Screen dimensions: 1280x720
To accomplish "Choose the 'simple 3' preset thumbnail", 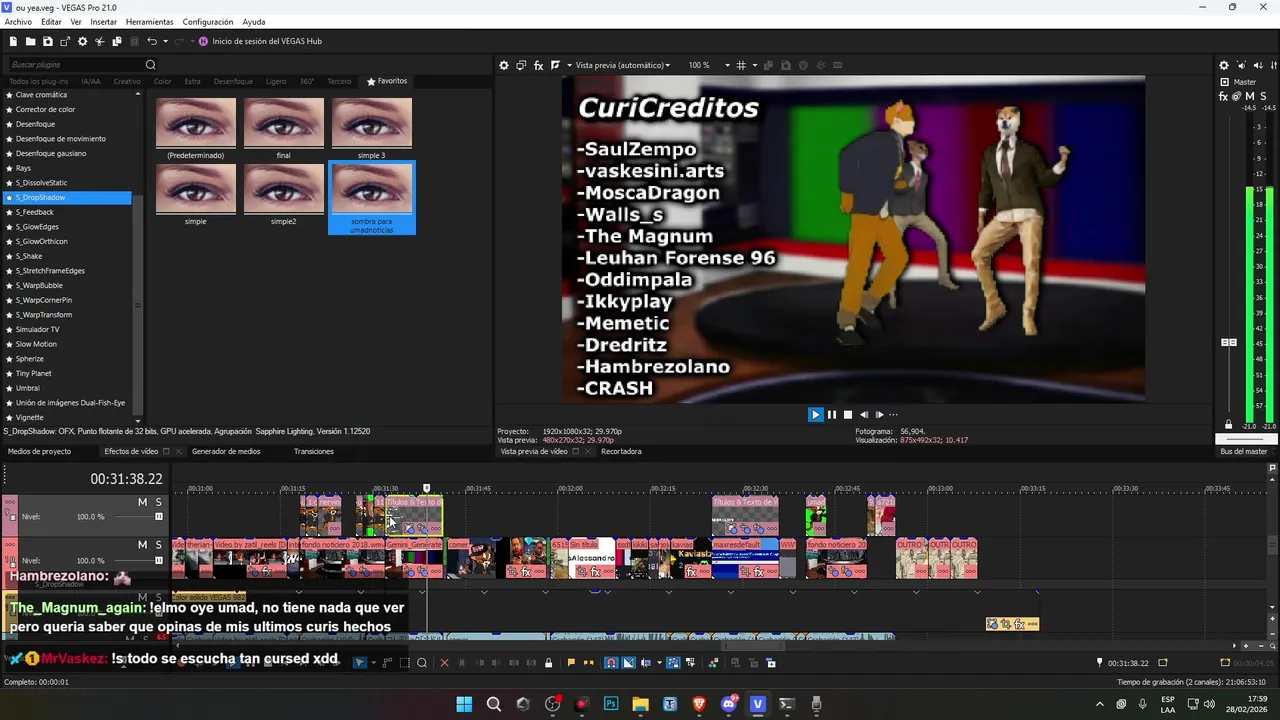I will (x=371, y=128).
